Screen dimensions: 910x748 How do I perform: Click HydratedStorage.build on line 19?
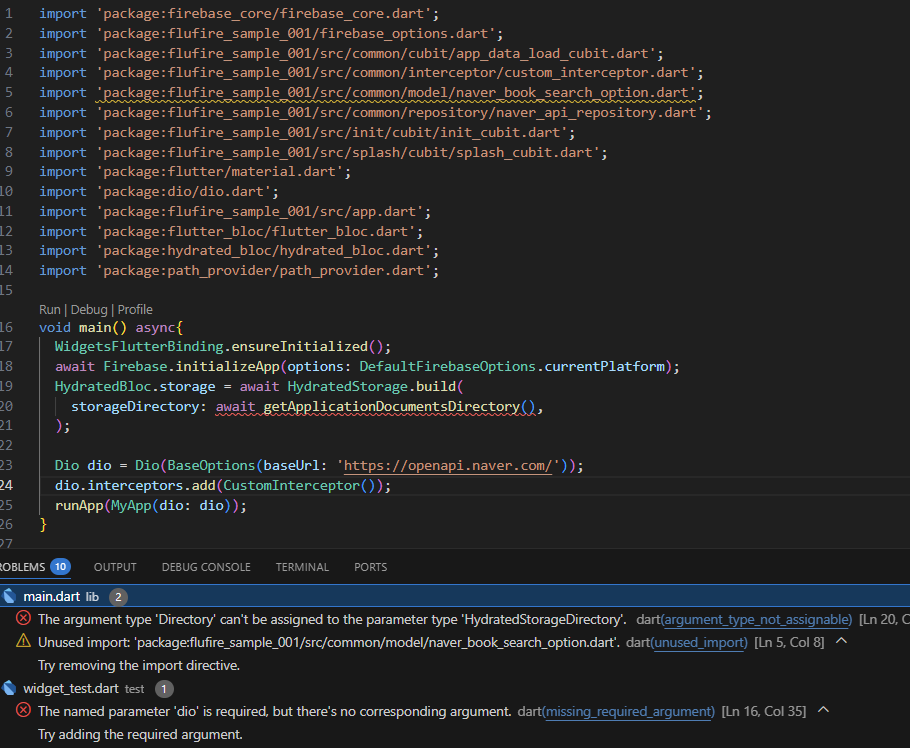[371, 386]
